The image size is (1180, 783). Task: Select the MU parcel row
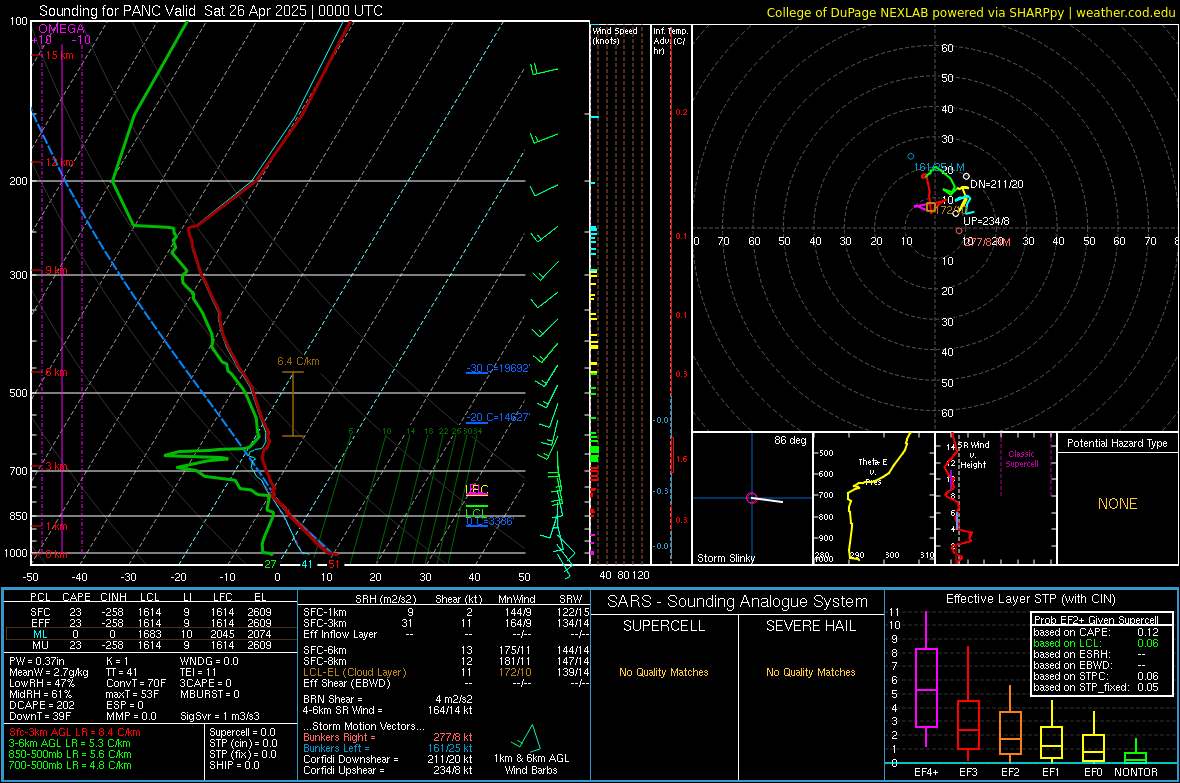(x=151, y=645)
